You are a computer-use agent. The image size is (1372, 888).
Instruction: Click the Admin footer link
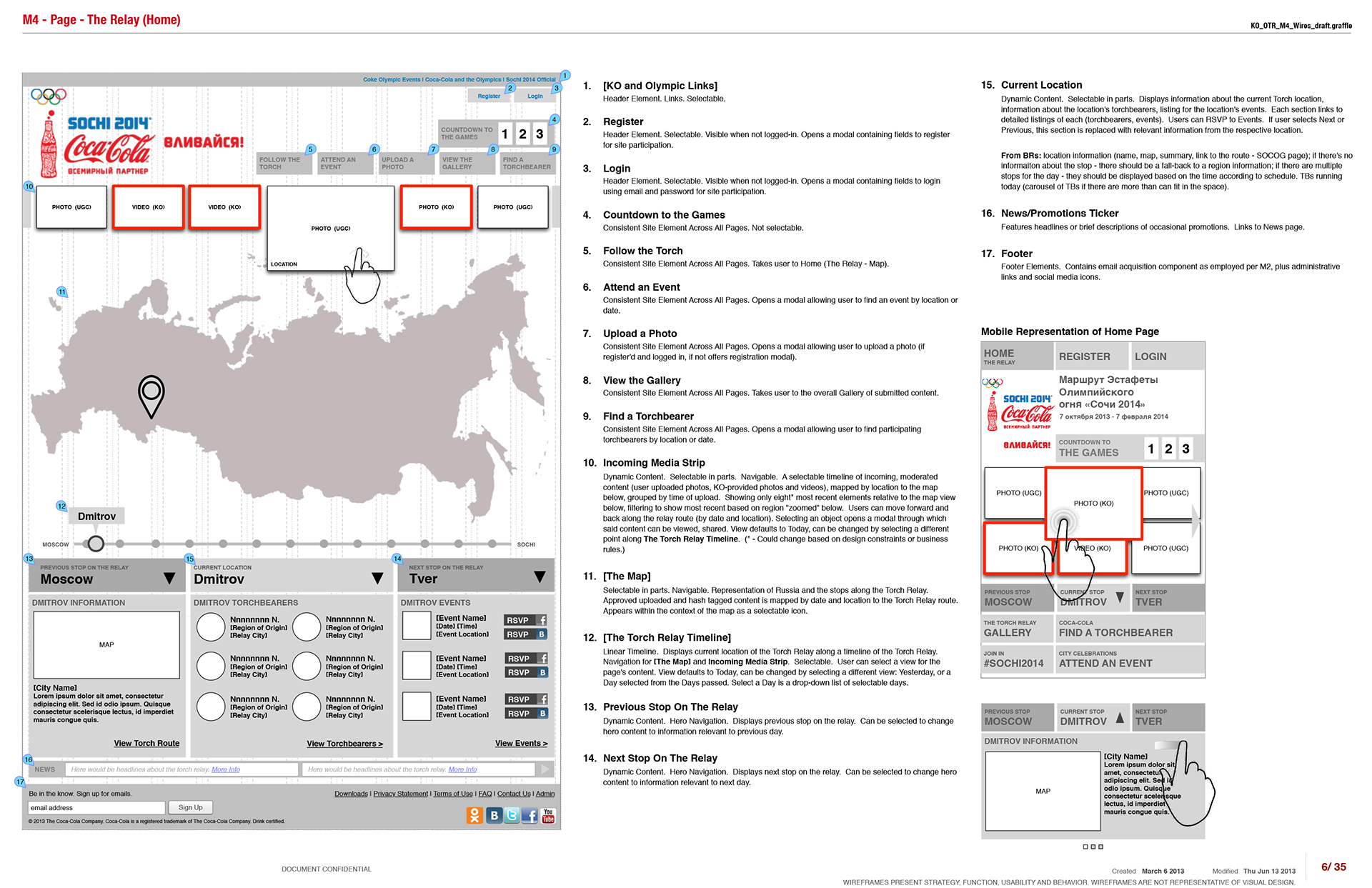tap(545, 794)
